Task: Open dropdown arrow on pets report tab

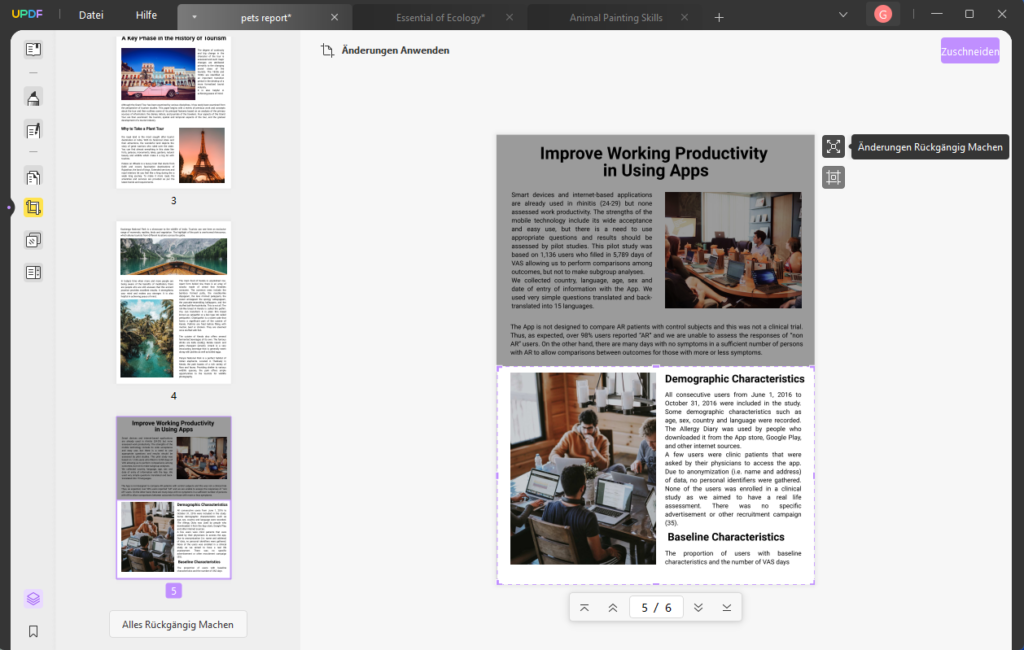Action: click(194, 18)
